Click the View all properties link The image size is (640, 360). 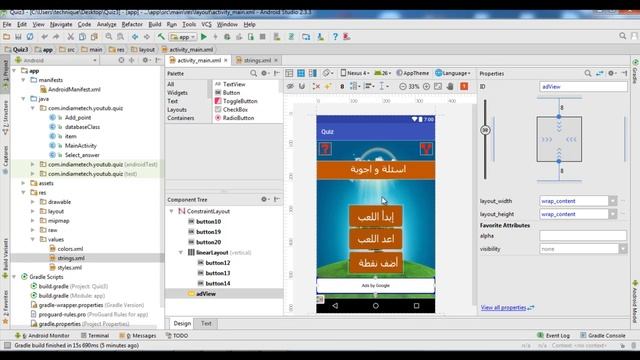[x=503, y=308]
